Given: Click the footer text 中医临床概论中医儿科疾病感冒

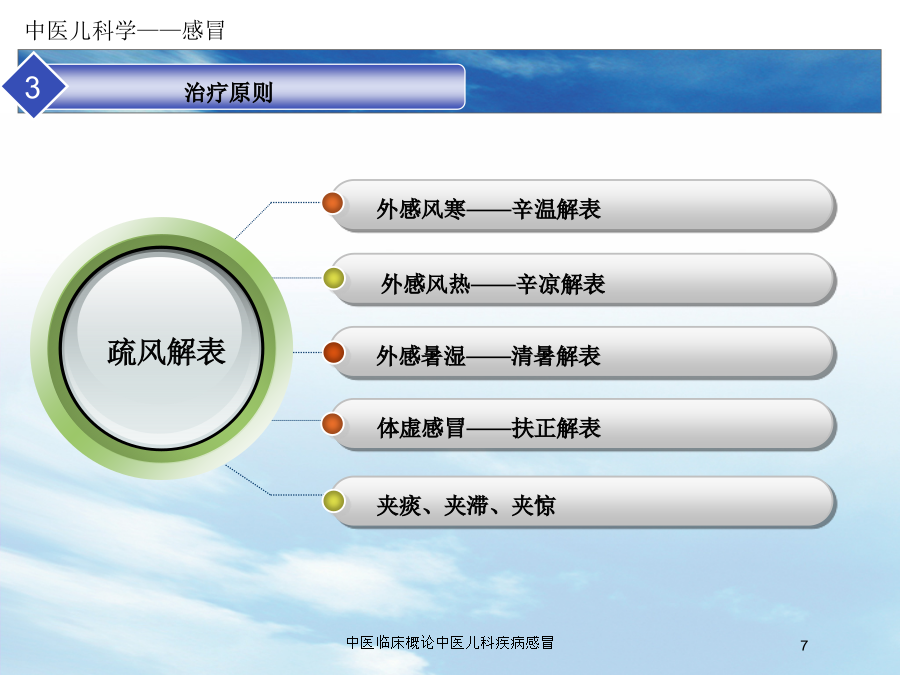Looking at the screenshot, I should point(450,643).
